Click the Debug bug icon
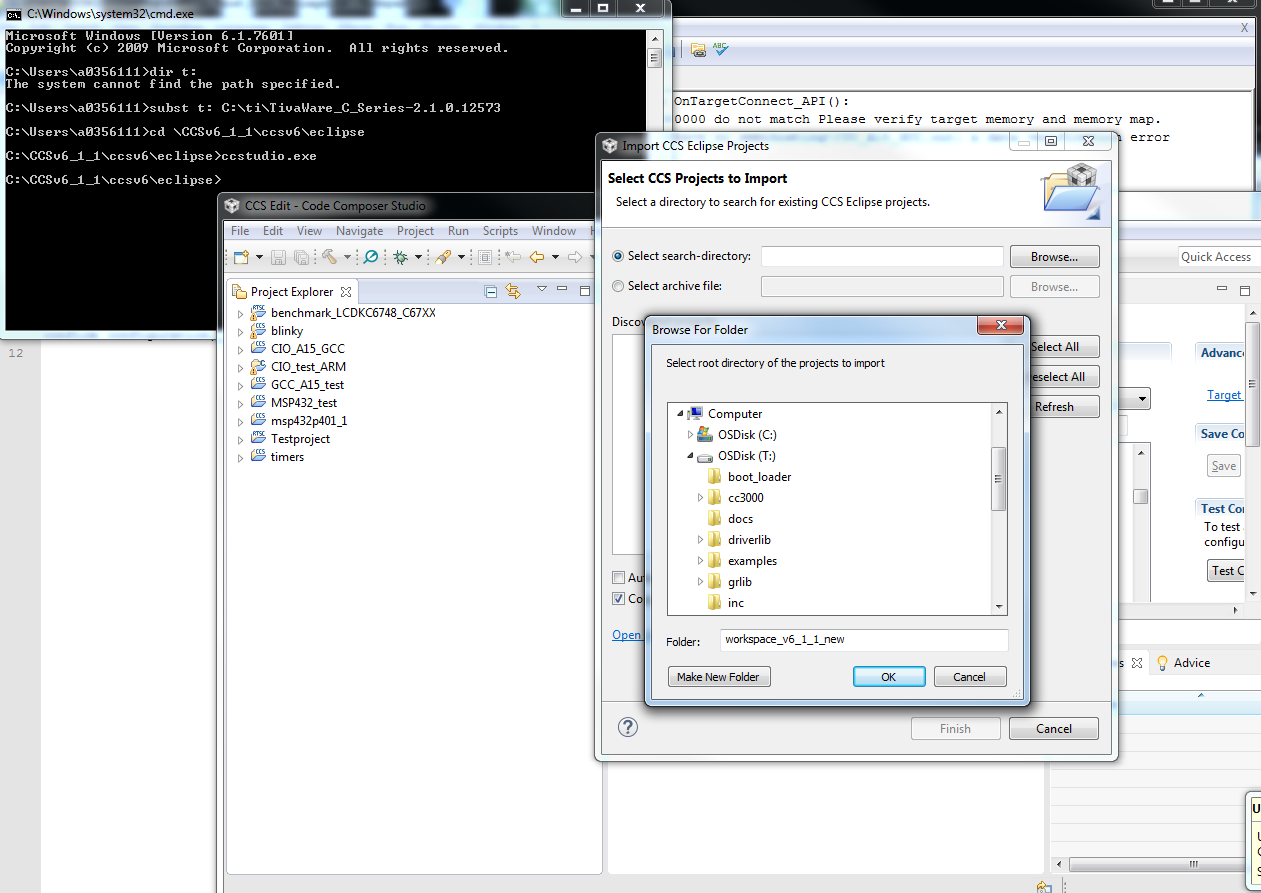1261x893 pixels. tap(400, 257)
